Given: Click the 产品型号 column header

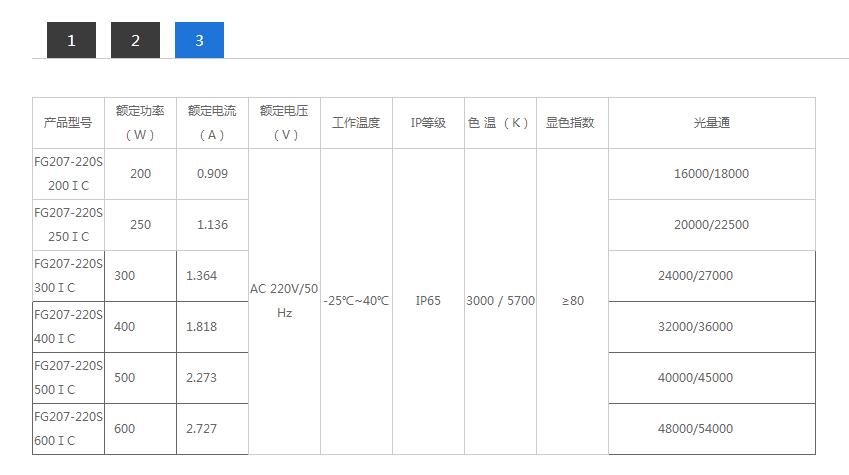Looking at the screenshot, I should pos(68,123).
